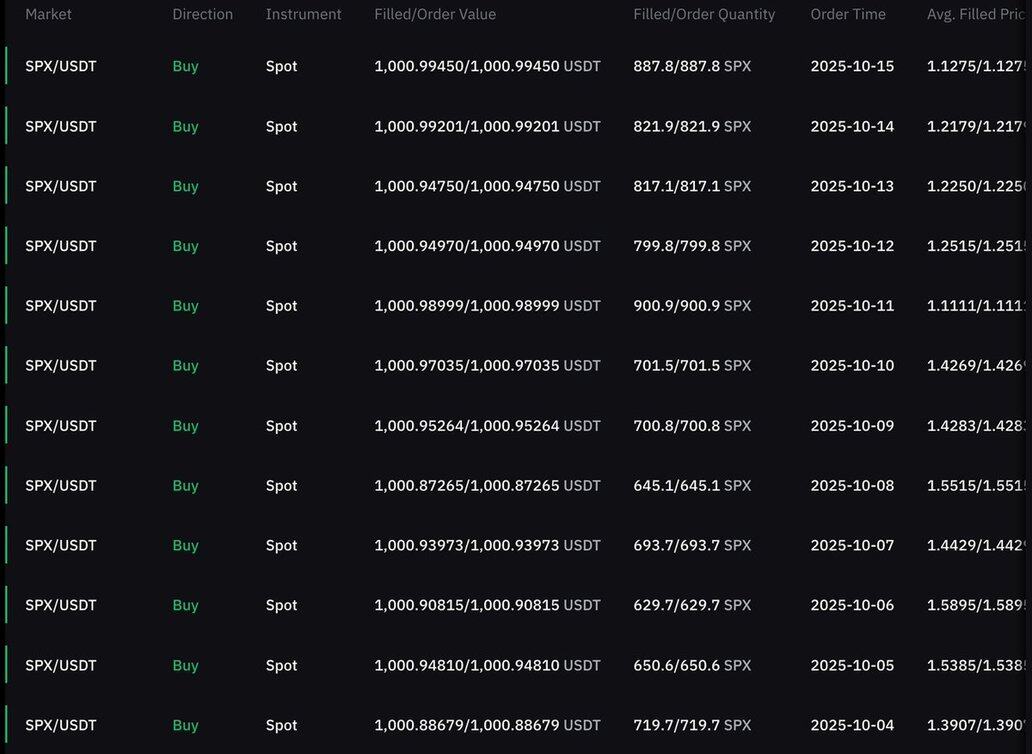Select the 2025-10-08 order time cell
This screenshot has width=1032, height=754.
pyautogui.click(x=852, y=486)
